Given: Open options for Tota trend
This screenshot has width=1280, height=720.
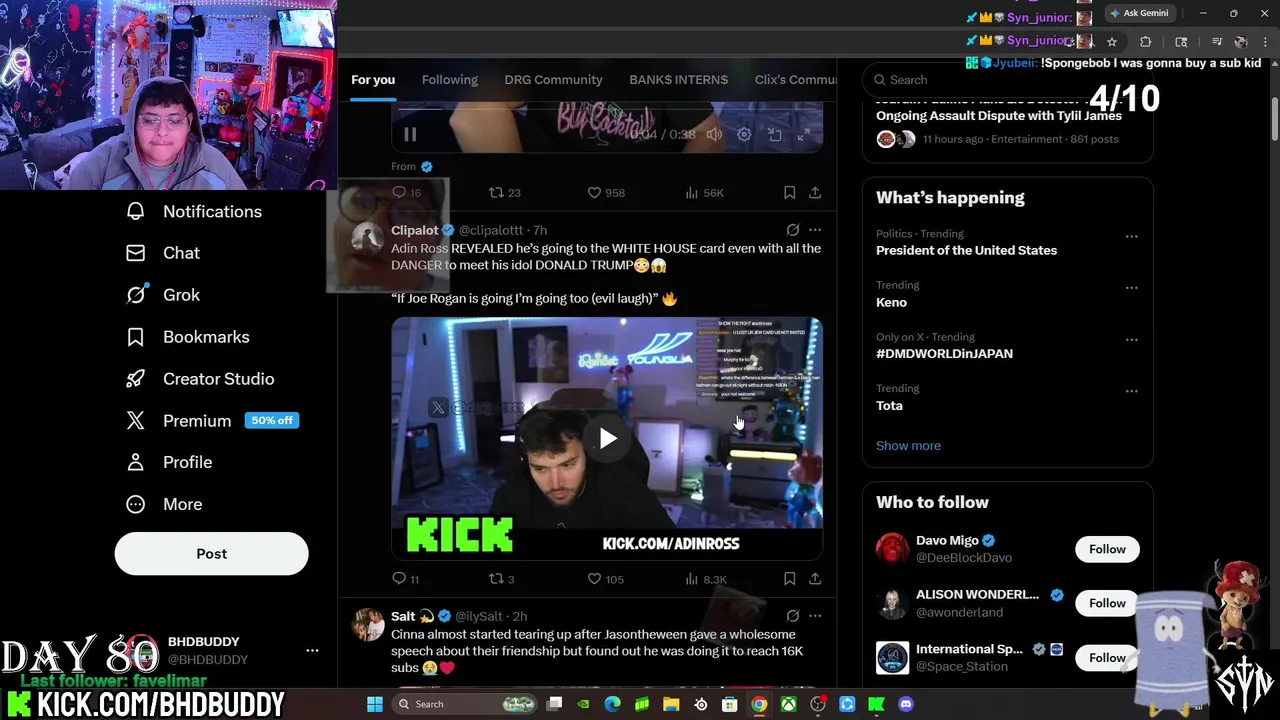Looking at the screenshot, I should click(1131, 391).
